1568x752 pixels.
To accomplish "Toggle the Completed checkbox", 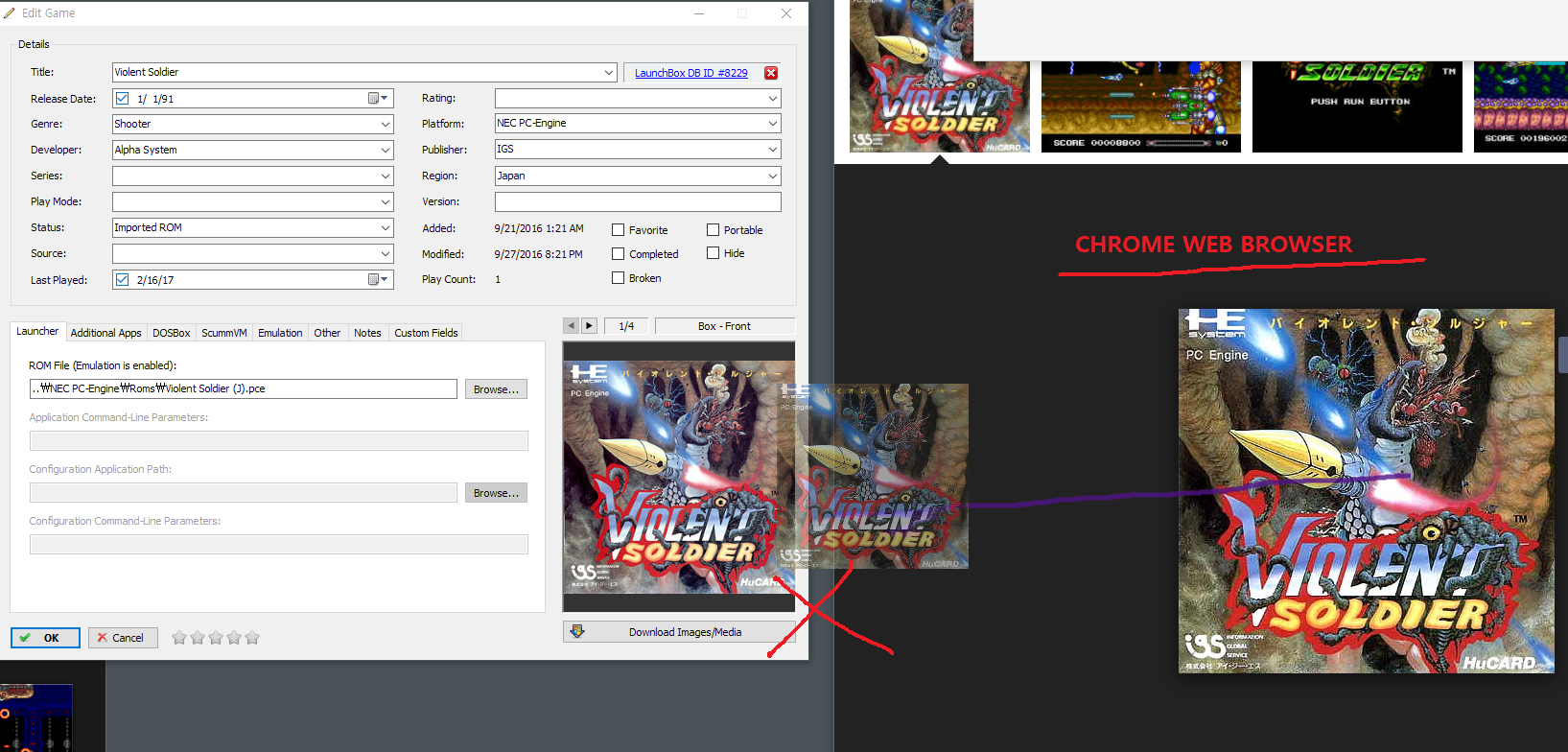I will [619, 254].
